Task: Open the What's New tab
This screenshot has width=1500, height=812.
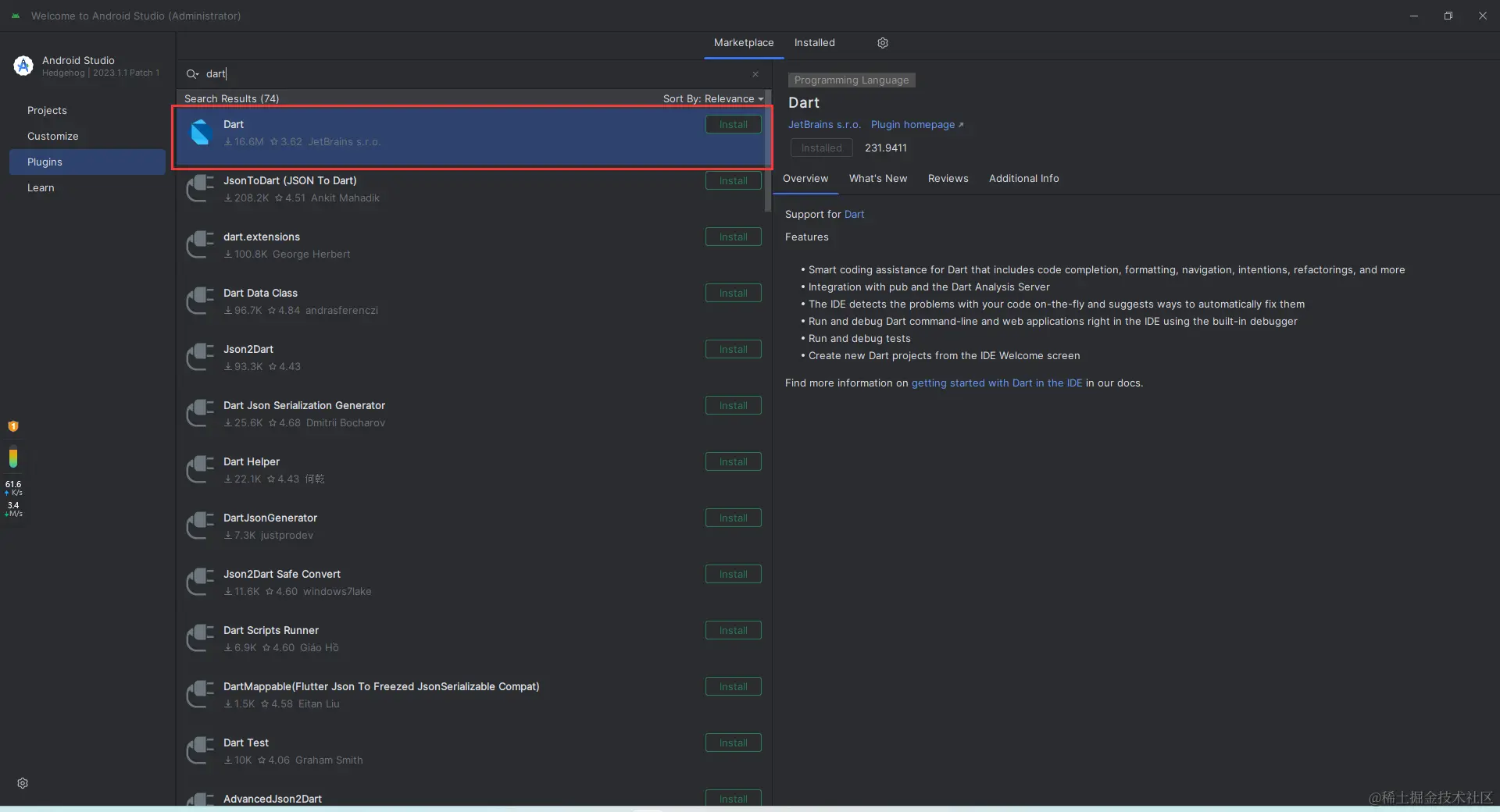Action: (x=878, y=179)
